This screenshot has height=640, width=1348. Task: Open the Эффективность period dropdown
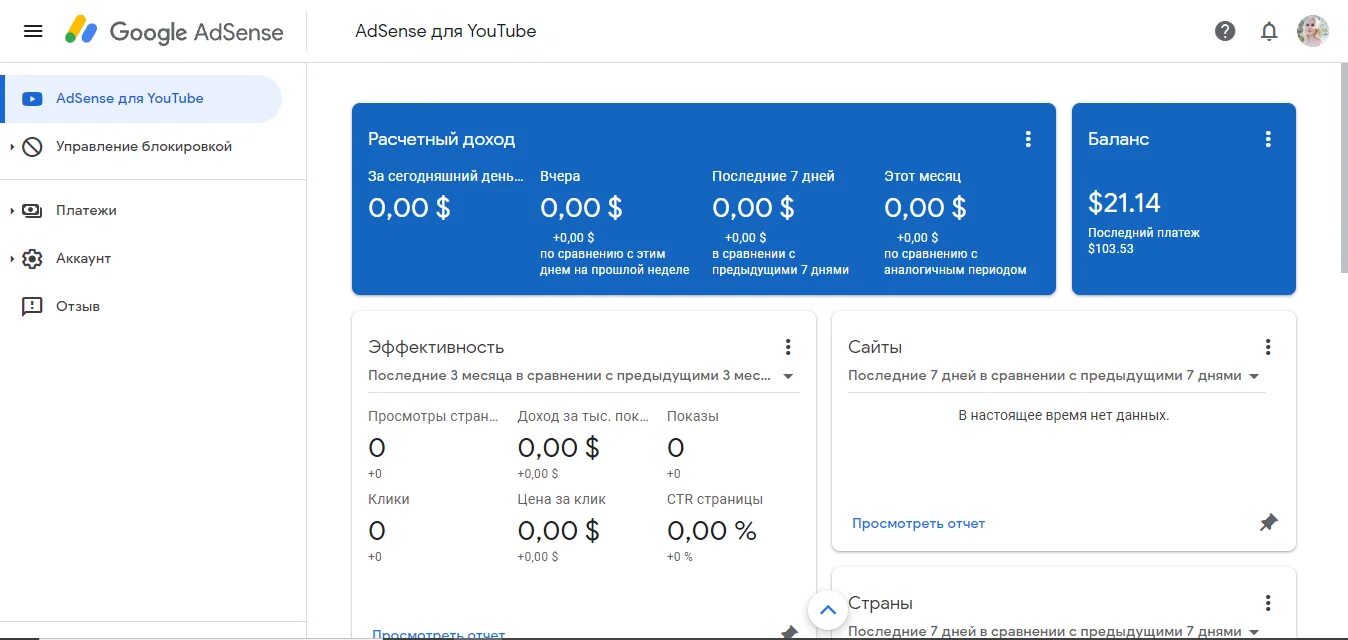point(582,376)
